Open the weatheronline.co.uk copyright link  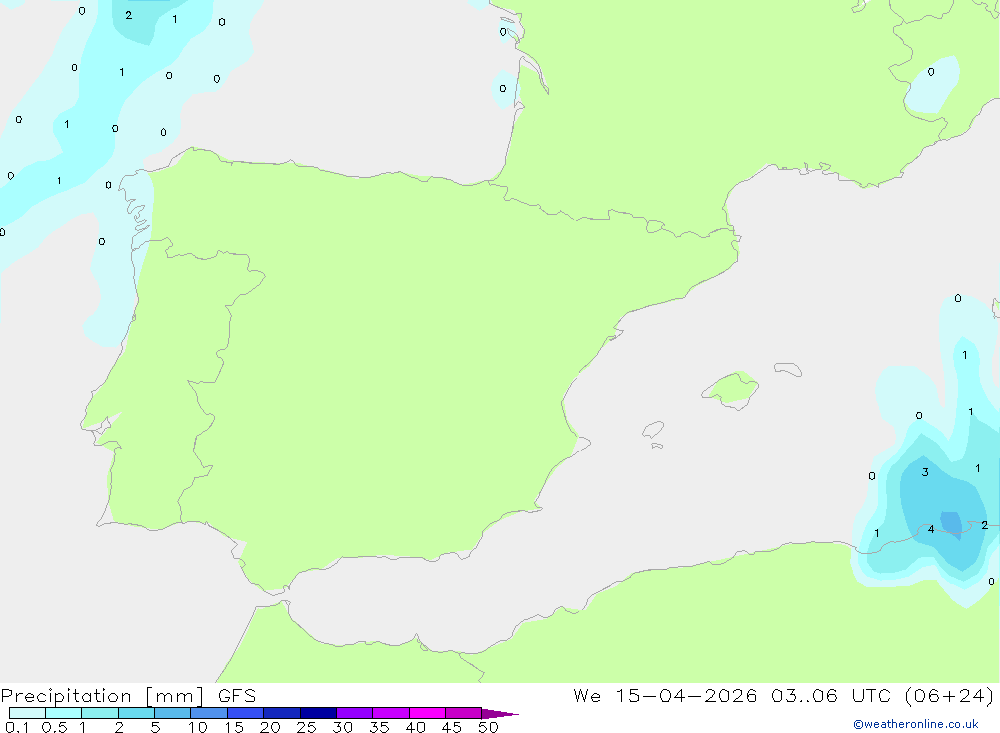(x=916, y=724)
